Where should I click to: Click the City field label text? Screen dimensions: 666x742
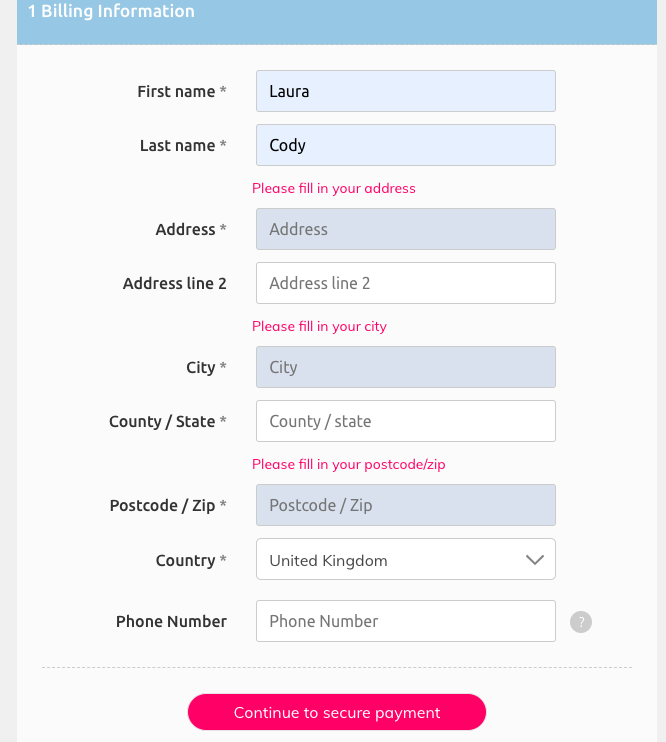[200, 368]
